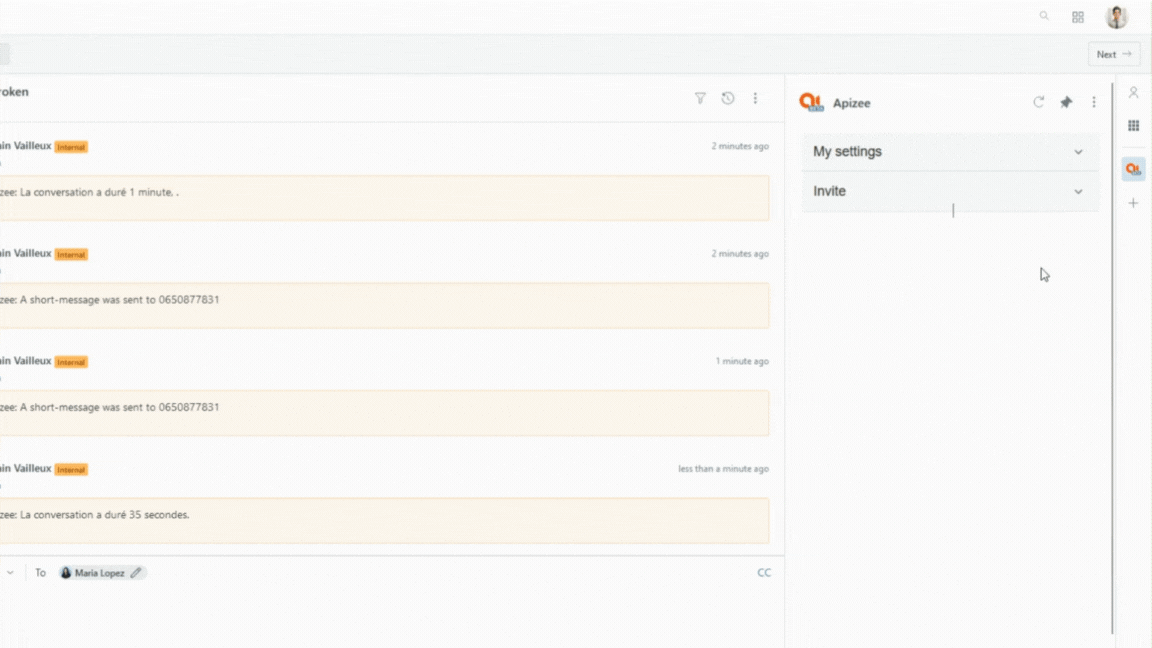The width and height of the screenshot is (1152, 648).
Task: Open the user avatar profile menu
Action: [x=1117, y=17]
